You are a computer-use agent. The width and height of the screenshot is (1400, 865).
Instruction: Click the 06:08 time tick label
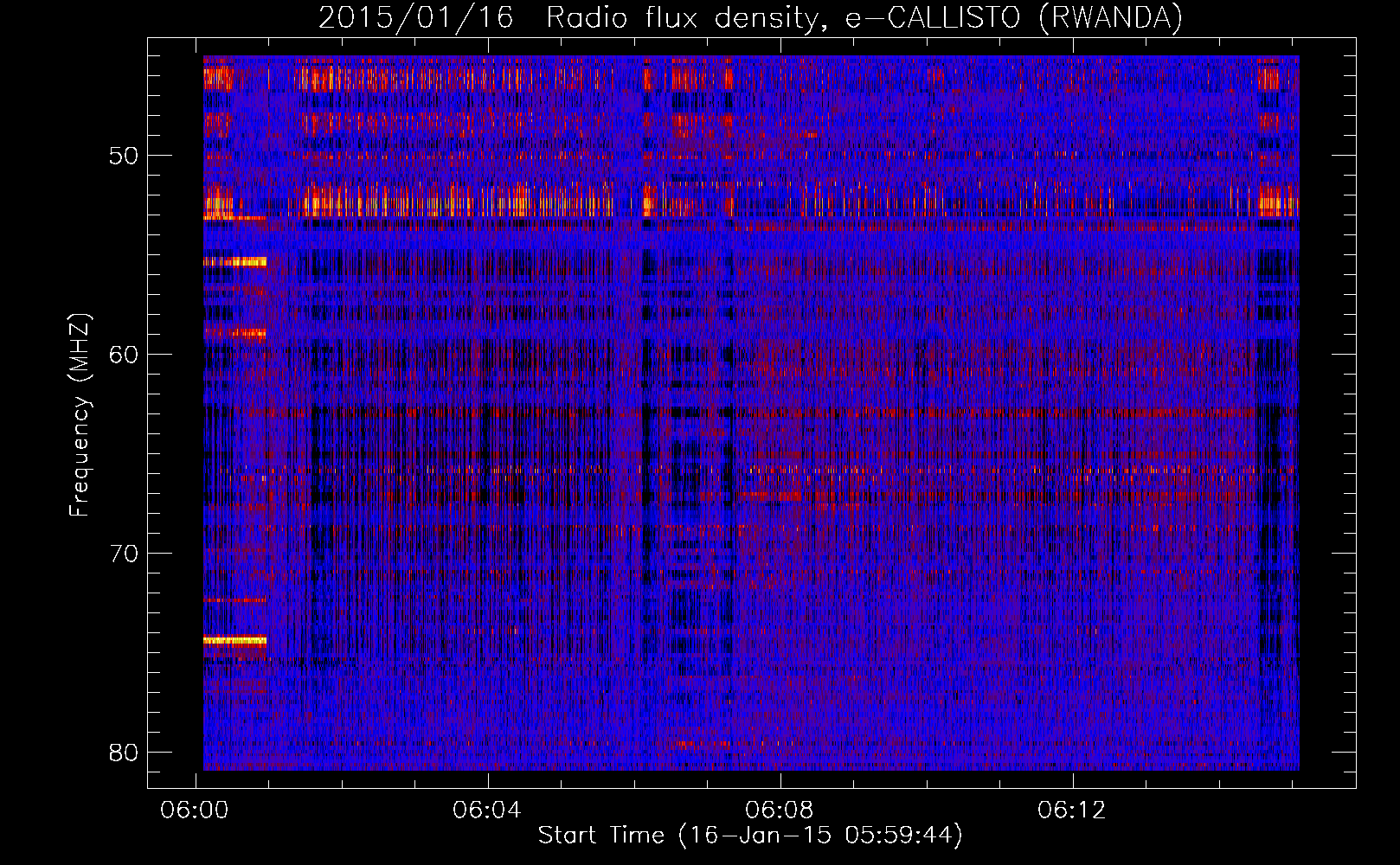click(x=780, y=811)
